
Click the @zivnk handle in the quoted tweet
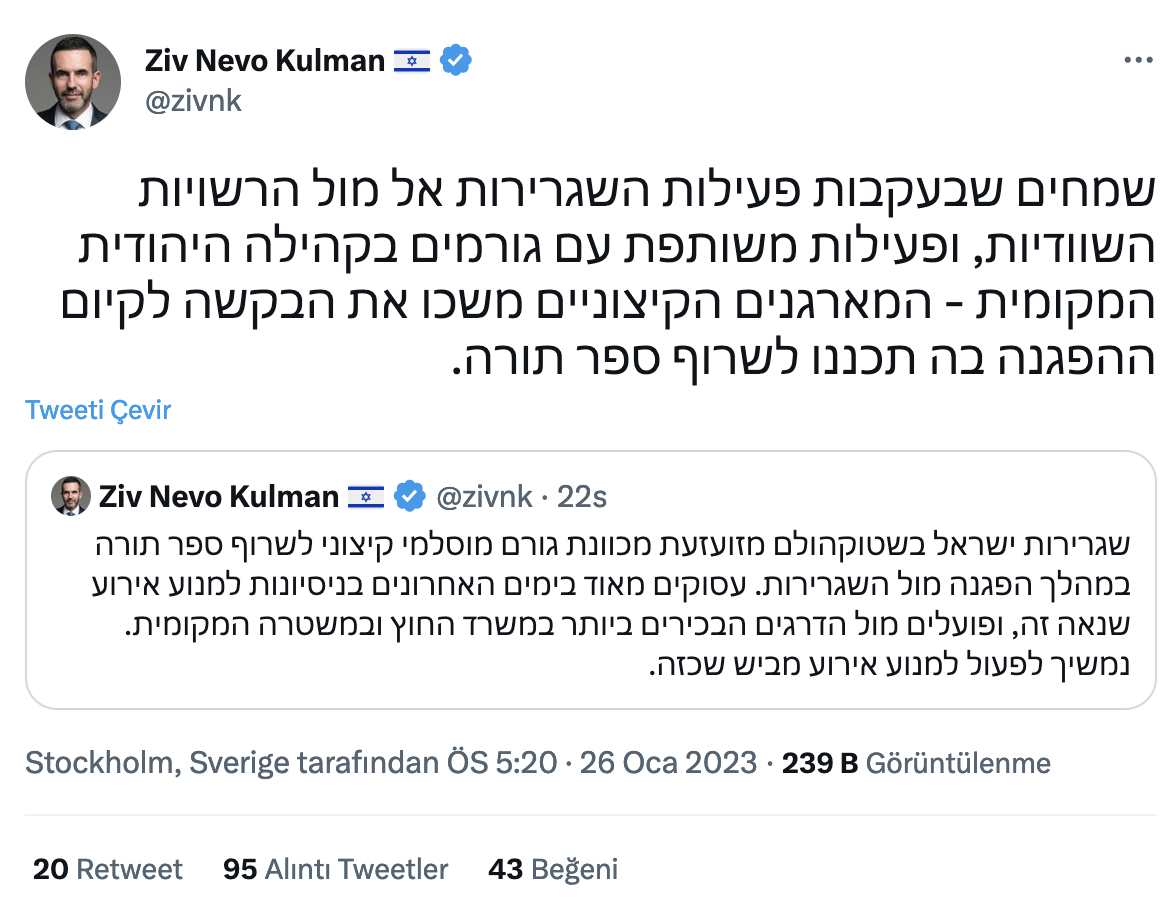click(x=483, y=496)
